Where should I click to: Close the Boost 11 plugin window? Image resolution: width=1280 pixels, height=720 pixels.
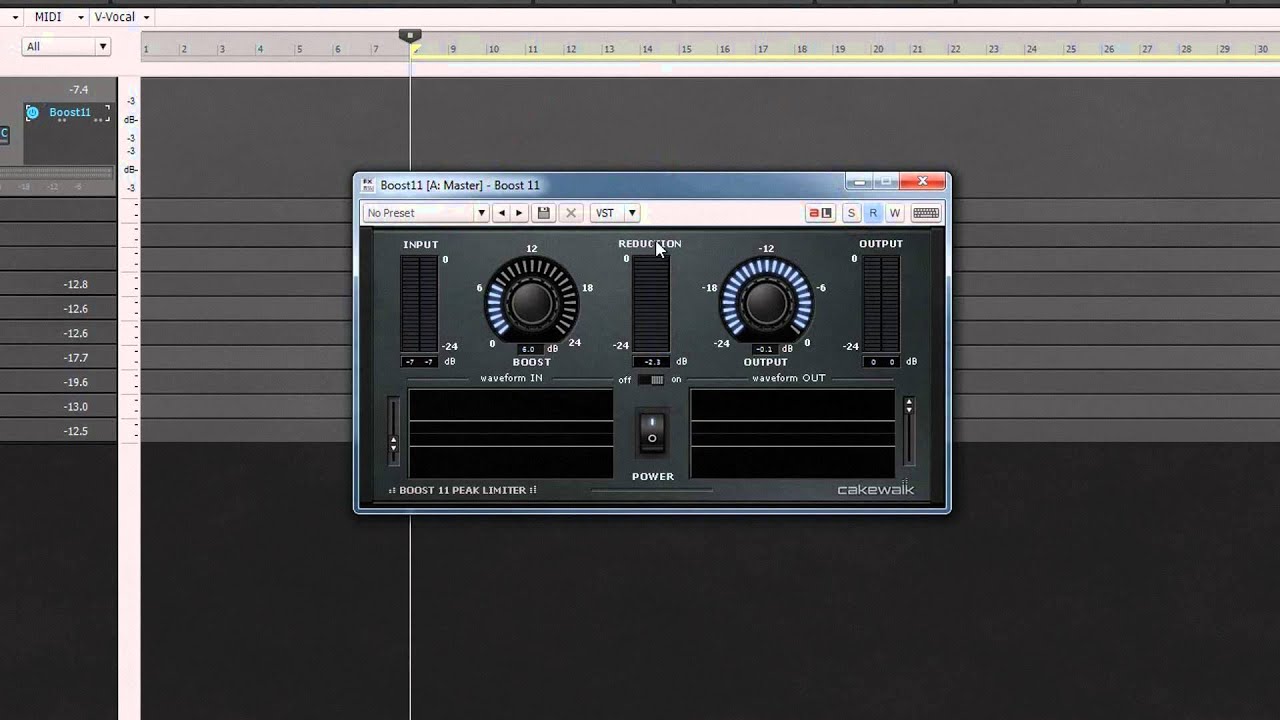point(922,182)
